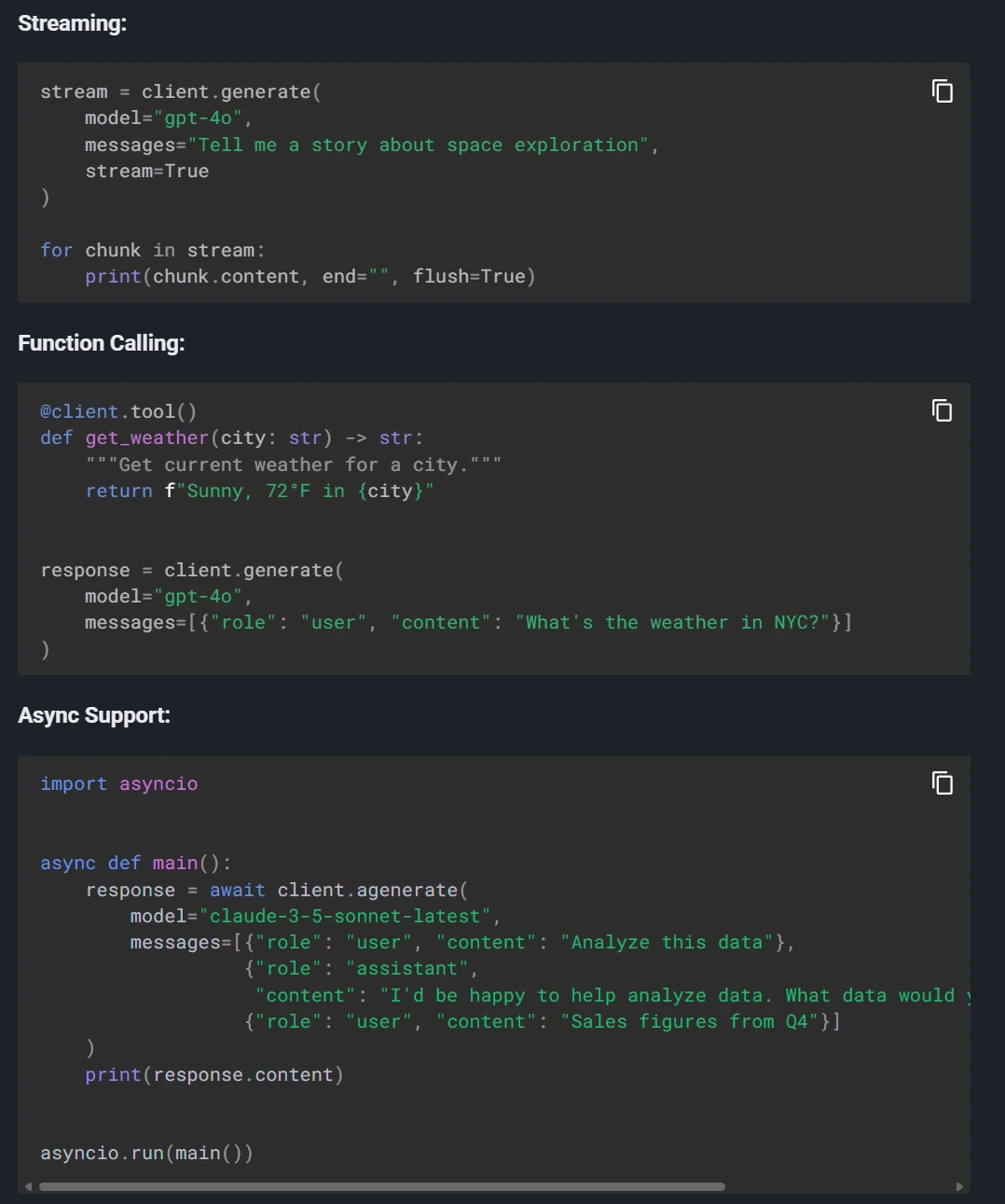The height and width of the screenshot is (1204, 1005).
Task: Click the scrollbar track right of the thumb
Action: [839, 1185]
